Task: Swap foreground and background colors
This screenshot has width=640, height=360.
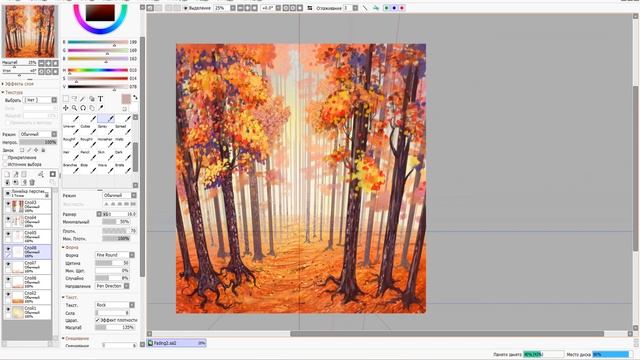Action: [x=135, y=98]
